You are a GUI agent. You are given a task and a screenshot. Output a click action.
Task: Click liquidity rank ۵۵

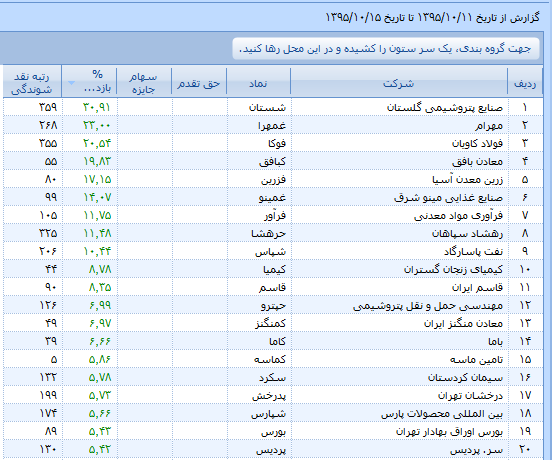tap(51, 161)
